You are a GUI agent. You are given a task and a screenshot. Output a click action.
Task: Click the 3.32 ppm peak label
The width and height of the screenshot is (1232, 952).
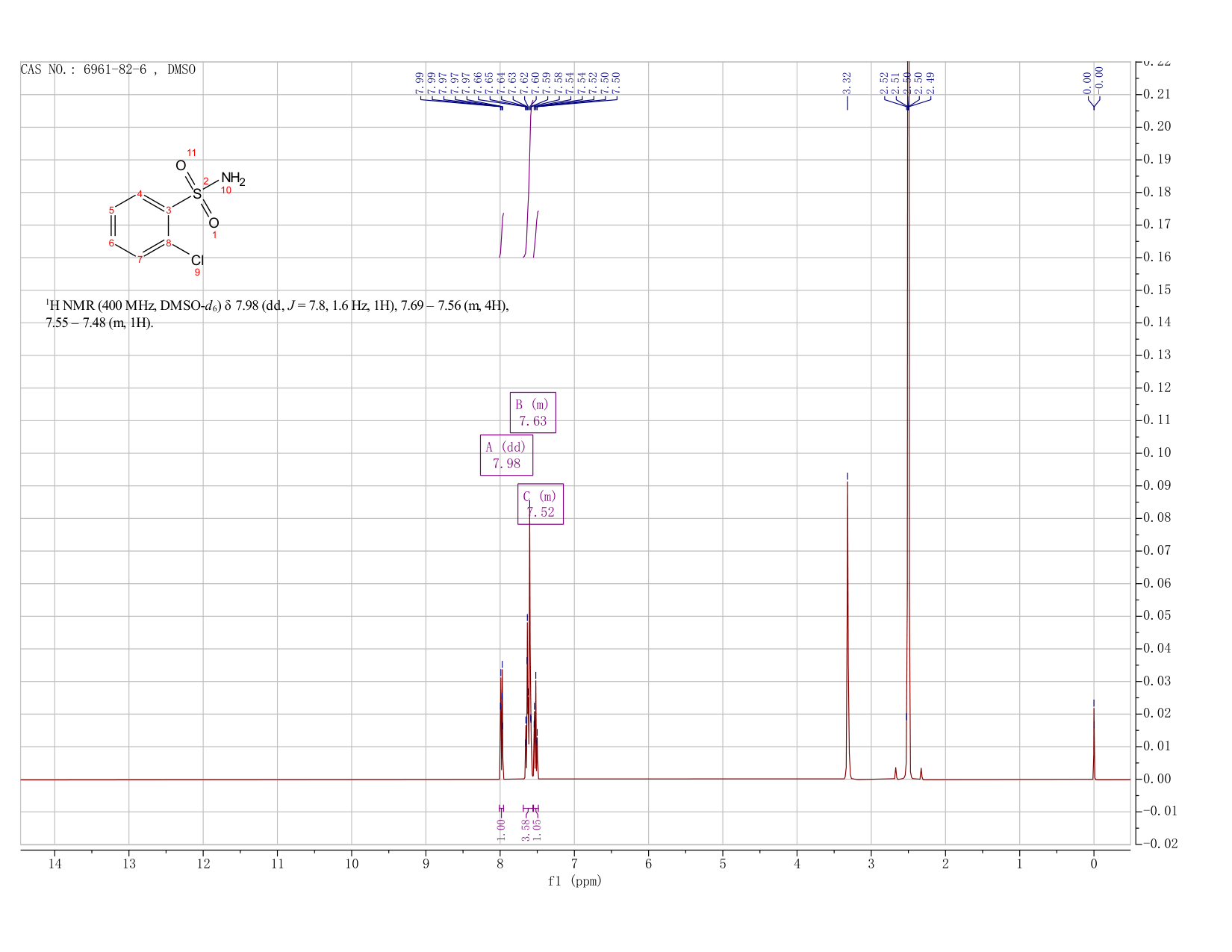(x=847, y=82)
